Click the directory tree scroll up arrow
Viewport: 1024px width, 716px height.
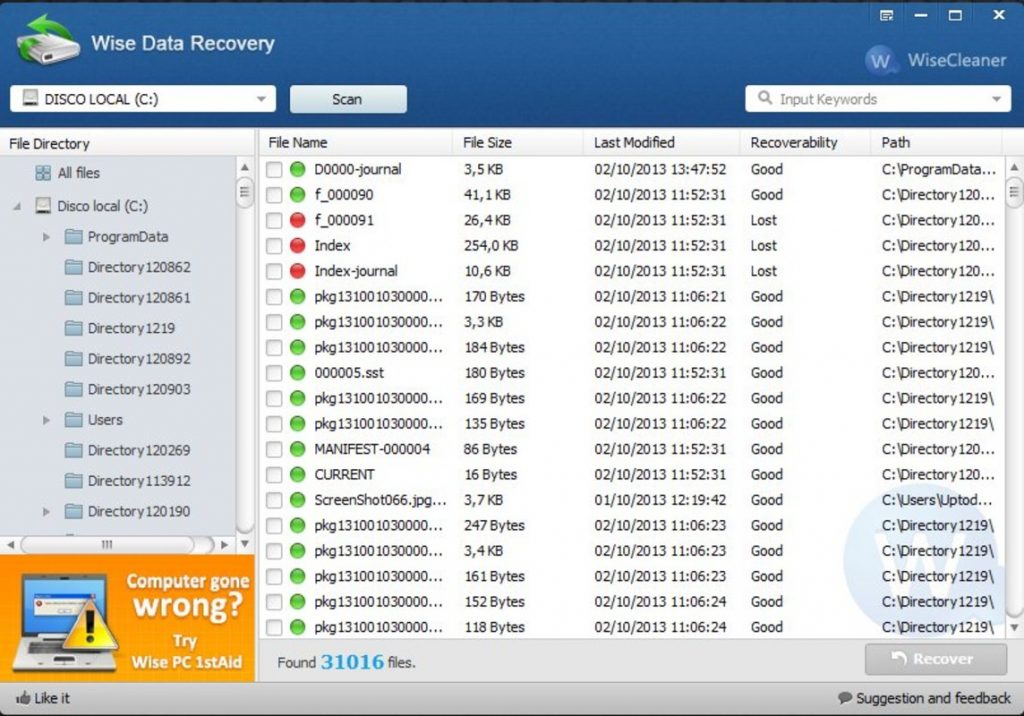[244, 167]
